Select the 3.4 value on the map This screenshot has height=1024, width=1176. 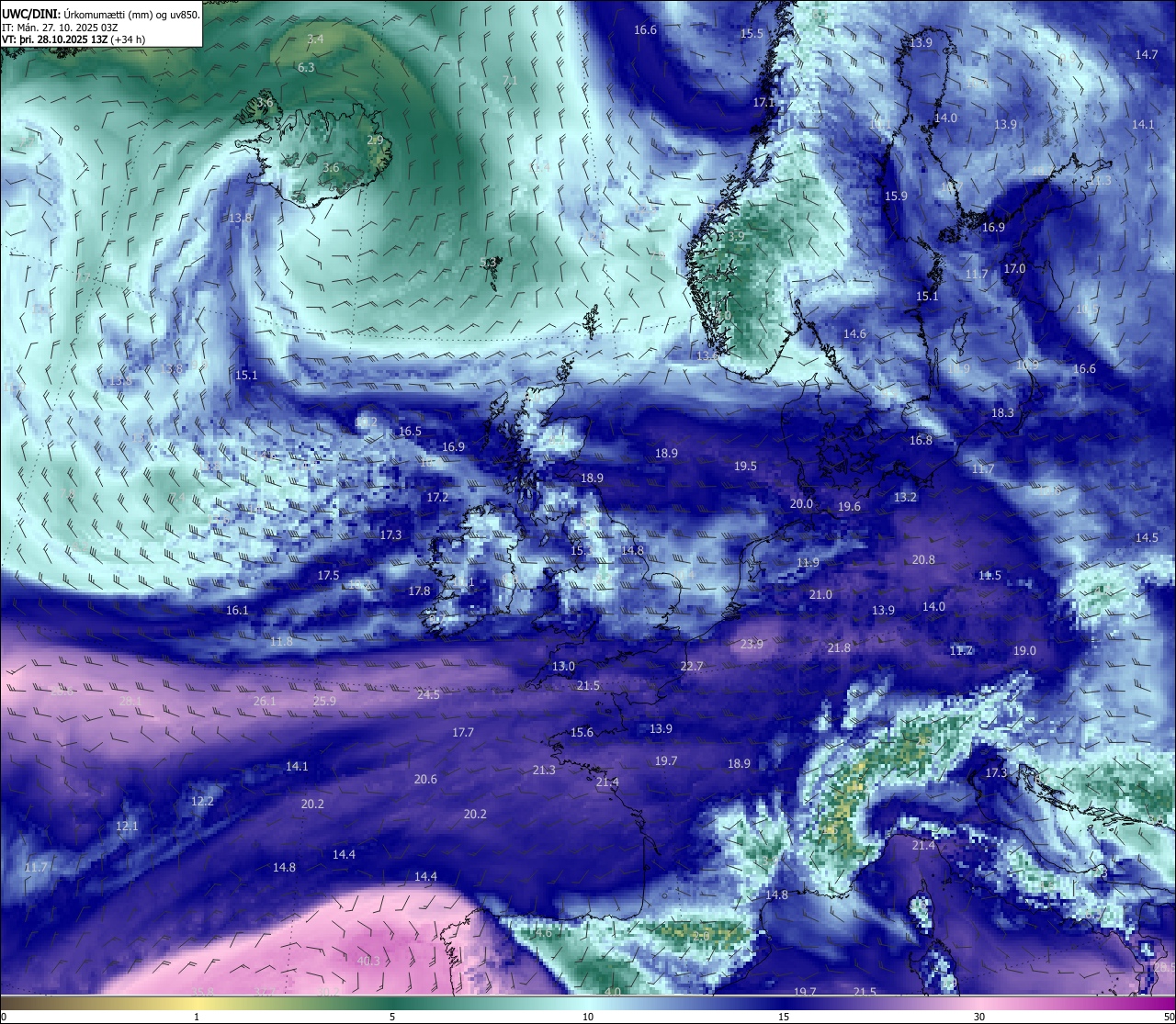[315, 39]
